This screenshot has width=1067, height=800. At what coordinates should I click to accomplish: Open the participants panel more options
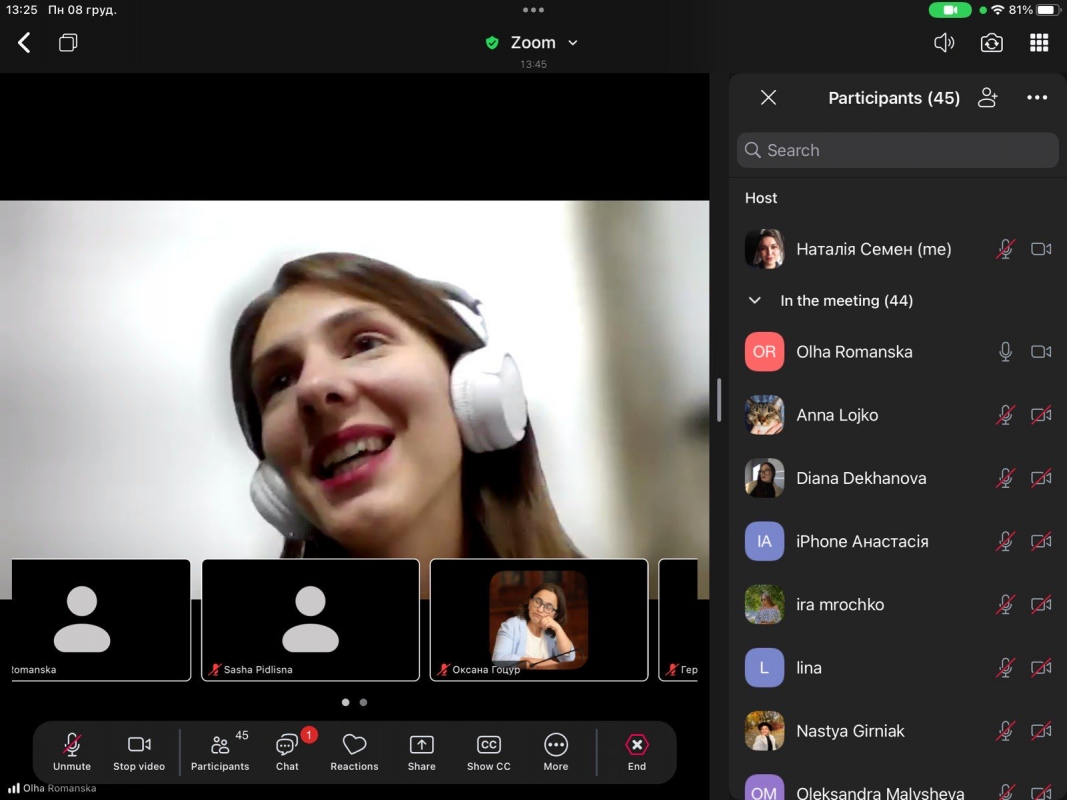[1037, 98]
